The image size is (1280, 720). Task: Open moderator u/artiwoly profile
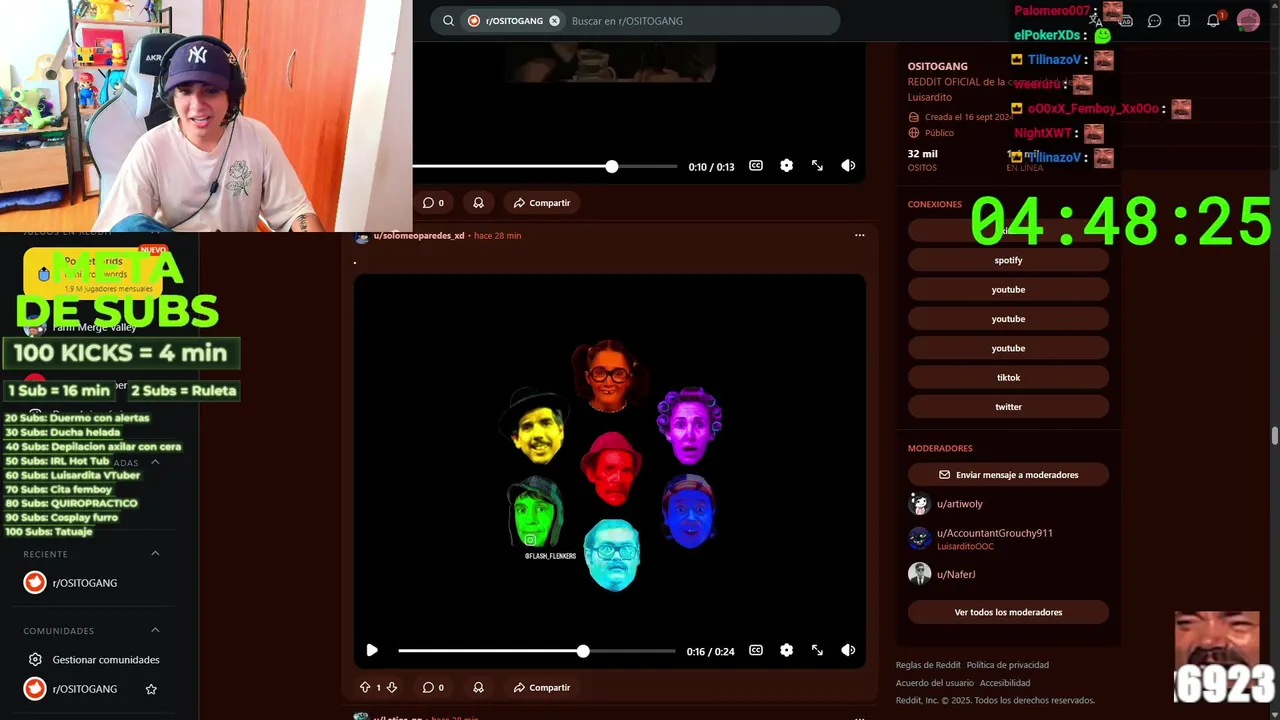tap(960, 504)
